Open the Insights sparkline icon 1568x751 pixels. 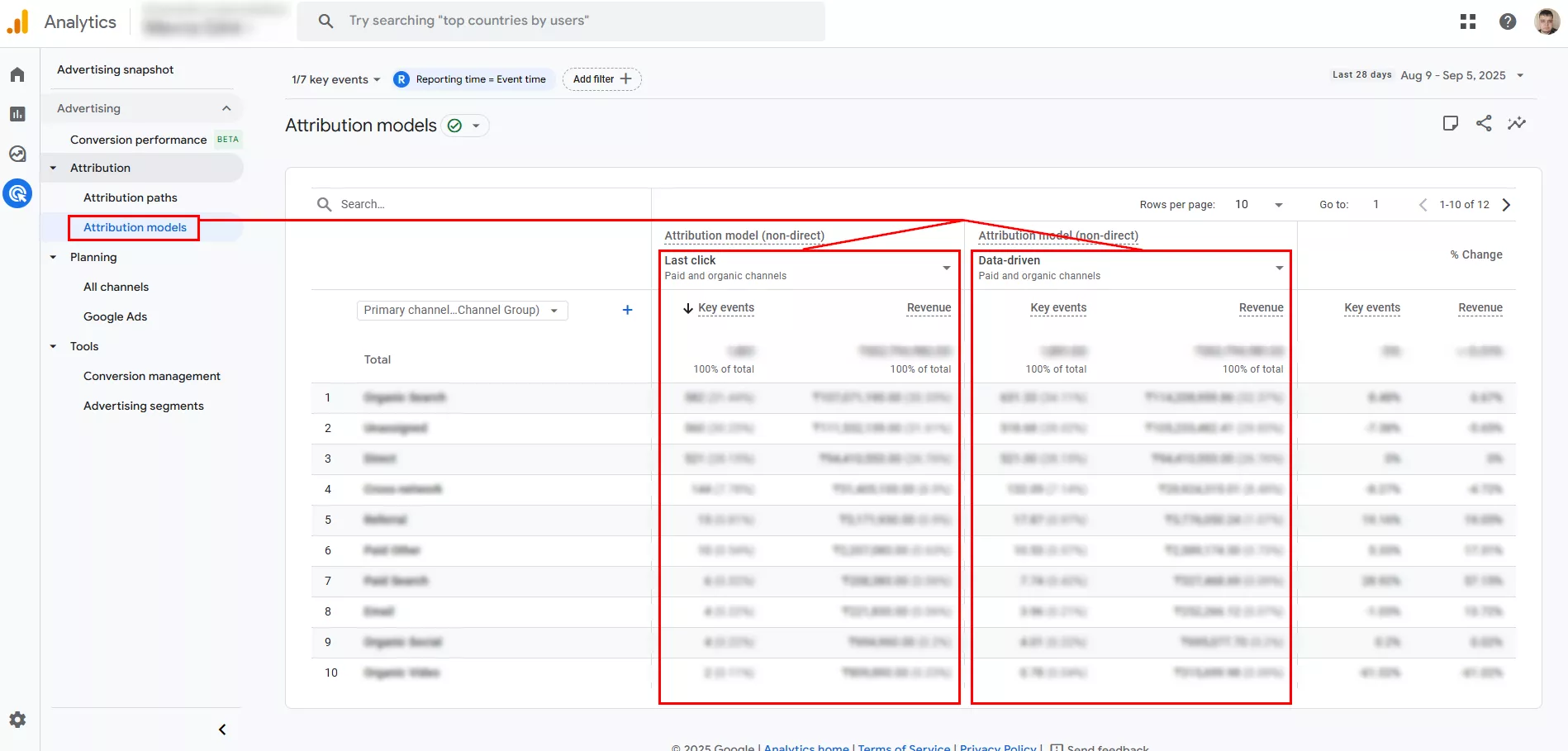[x=1517, y=123]
